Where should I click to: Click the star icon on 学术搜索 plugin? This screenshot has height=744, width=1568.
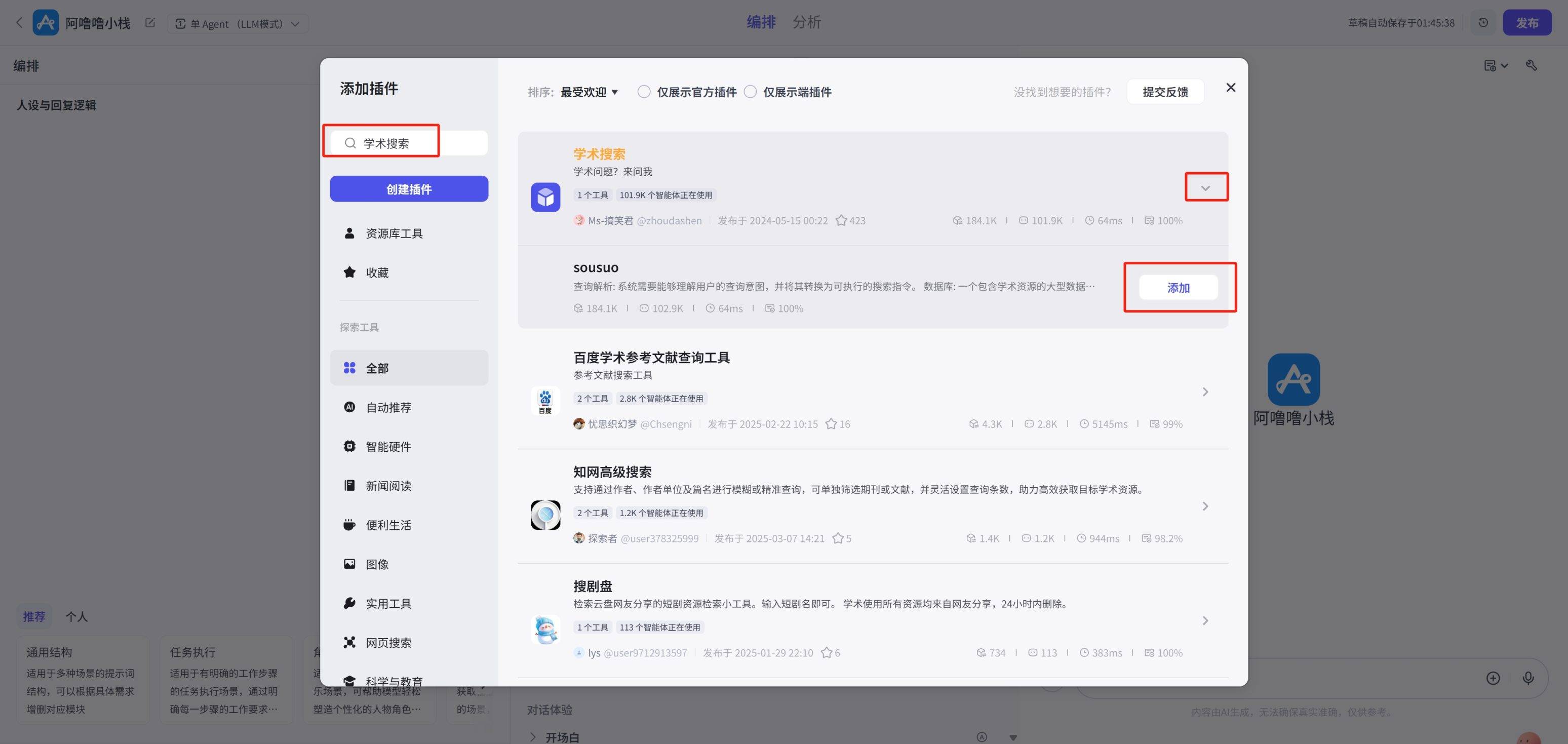841,220
